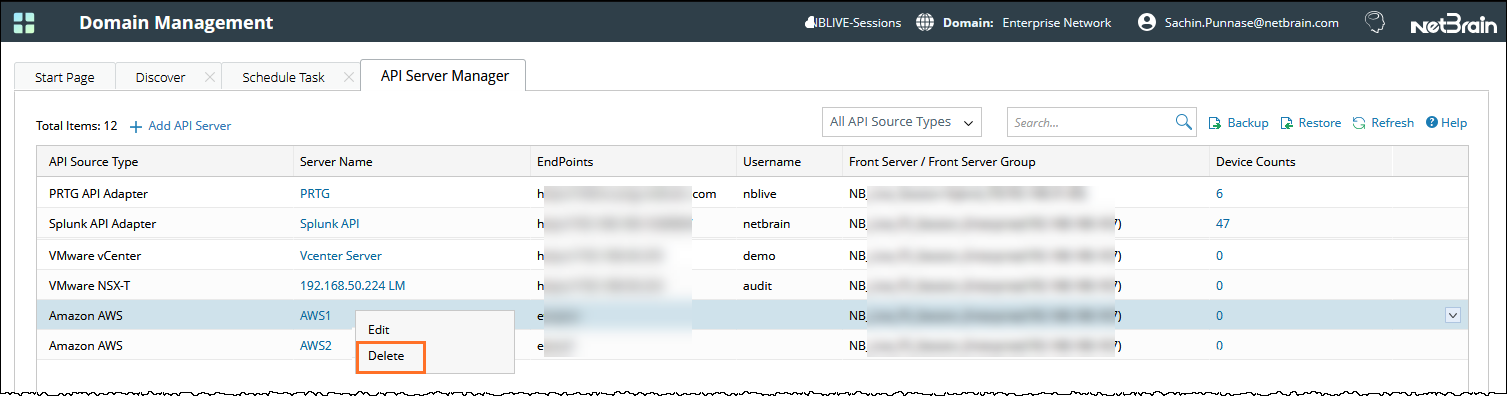
Task: Close the Schedule Task tab
Action: pyautogui.click(x=348, y=77)
